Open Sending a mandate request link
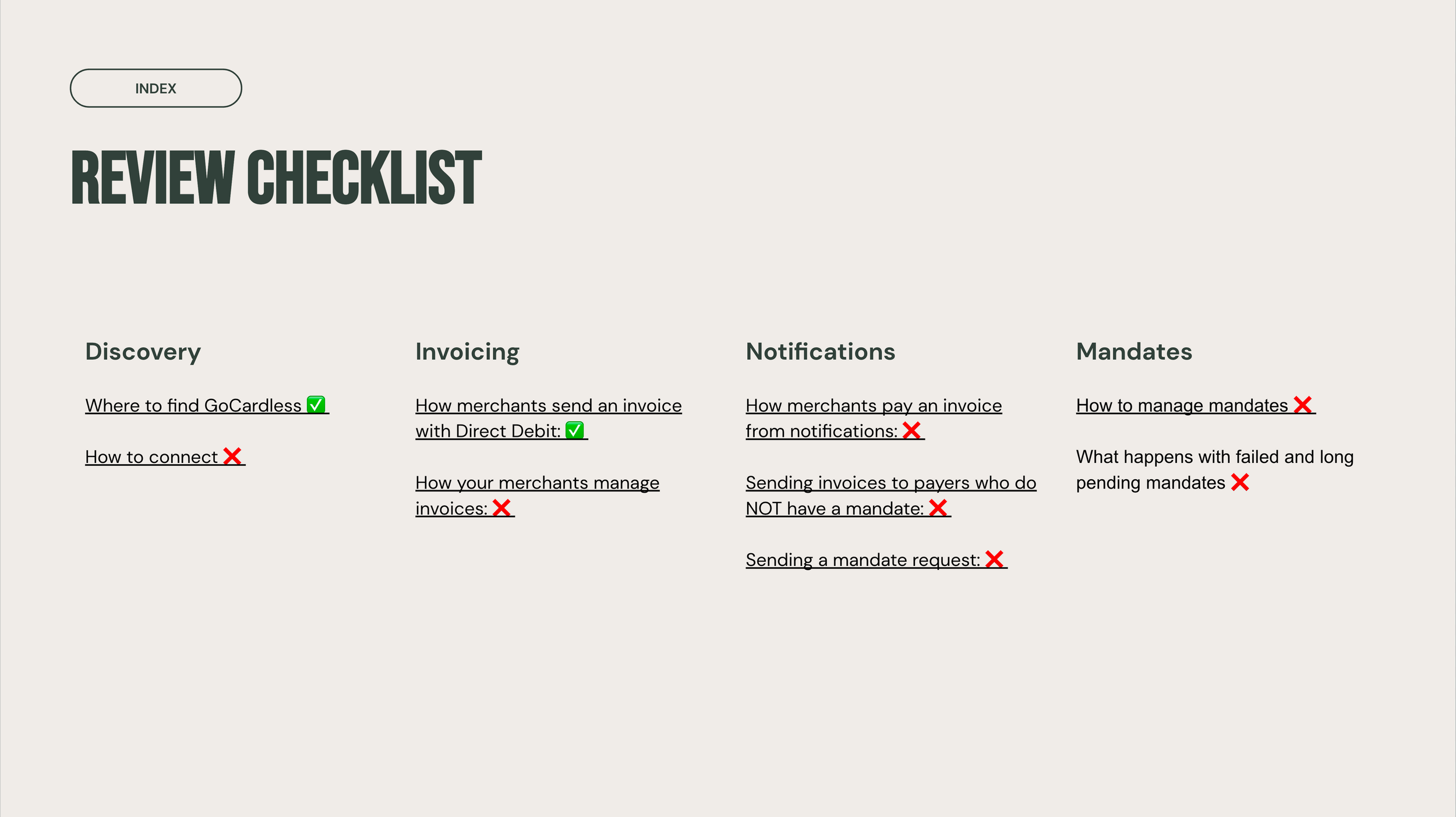This screenshot has height=817, width=1456. [876, 560]
